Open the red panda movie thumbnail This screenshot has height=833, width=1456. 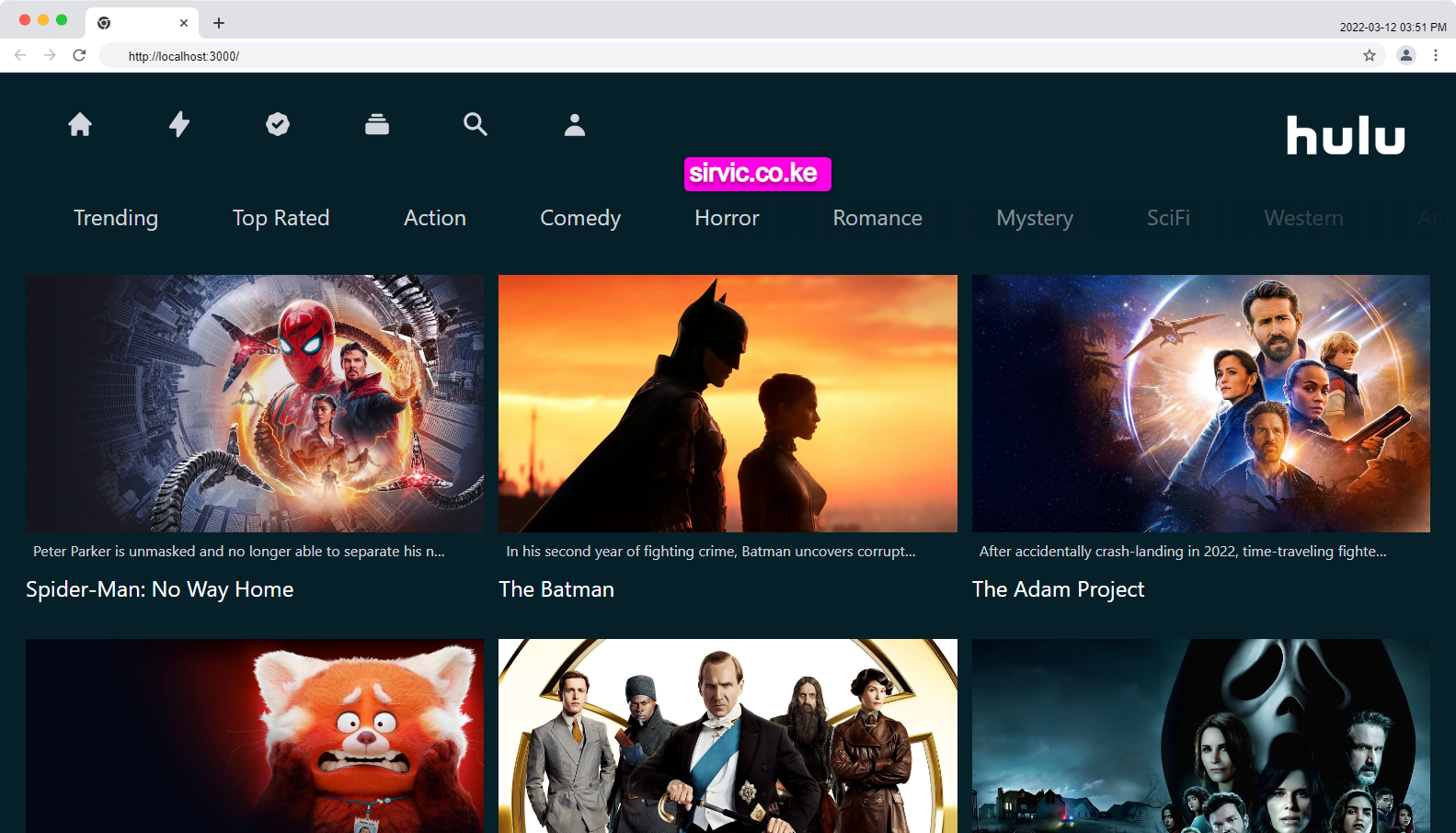[255, 736]
